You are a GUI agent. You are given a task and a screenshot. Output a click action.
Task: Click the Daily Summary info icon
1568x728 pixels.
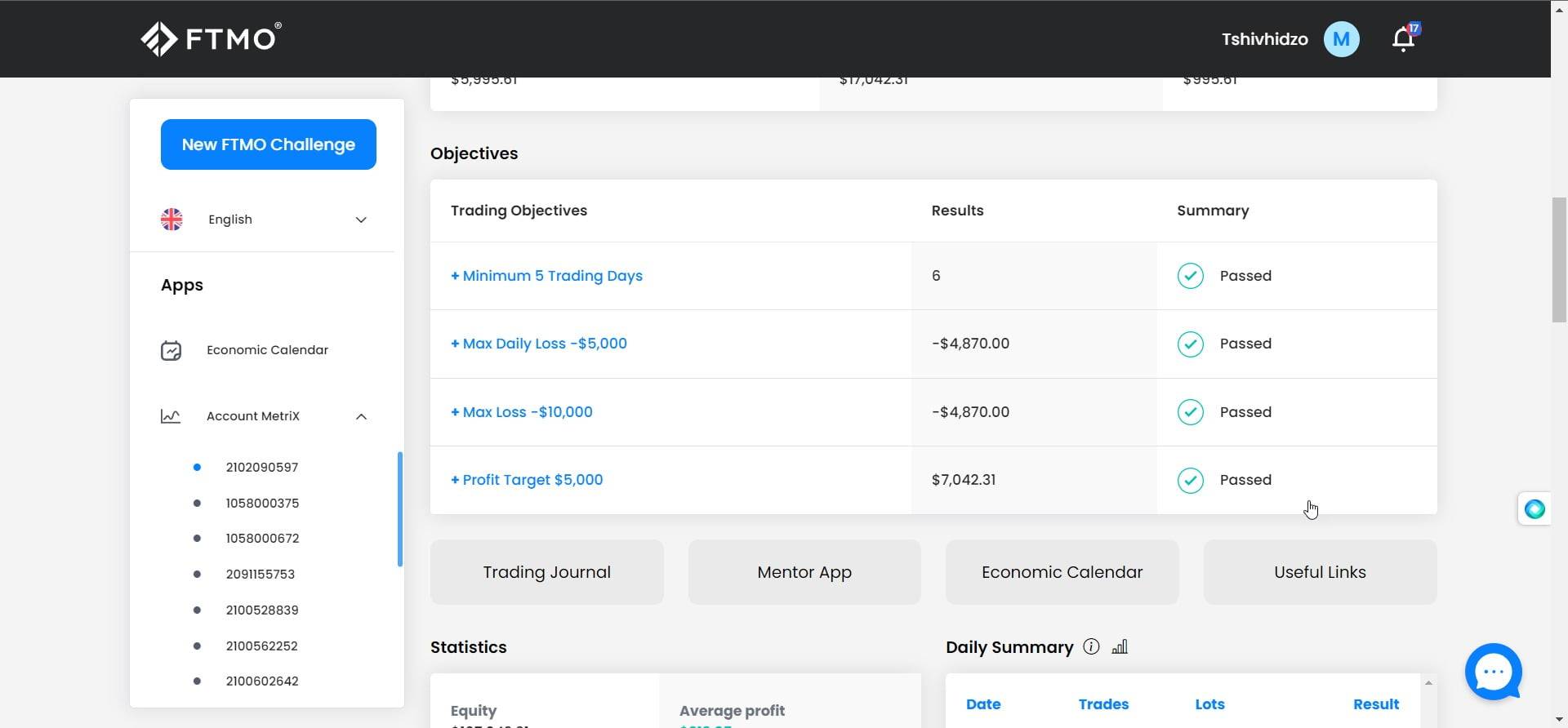[x=1091, y=647]
